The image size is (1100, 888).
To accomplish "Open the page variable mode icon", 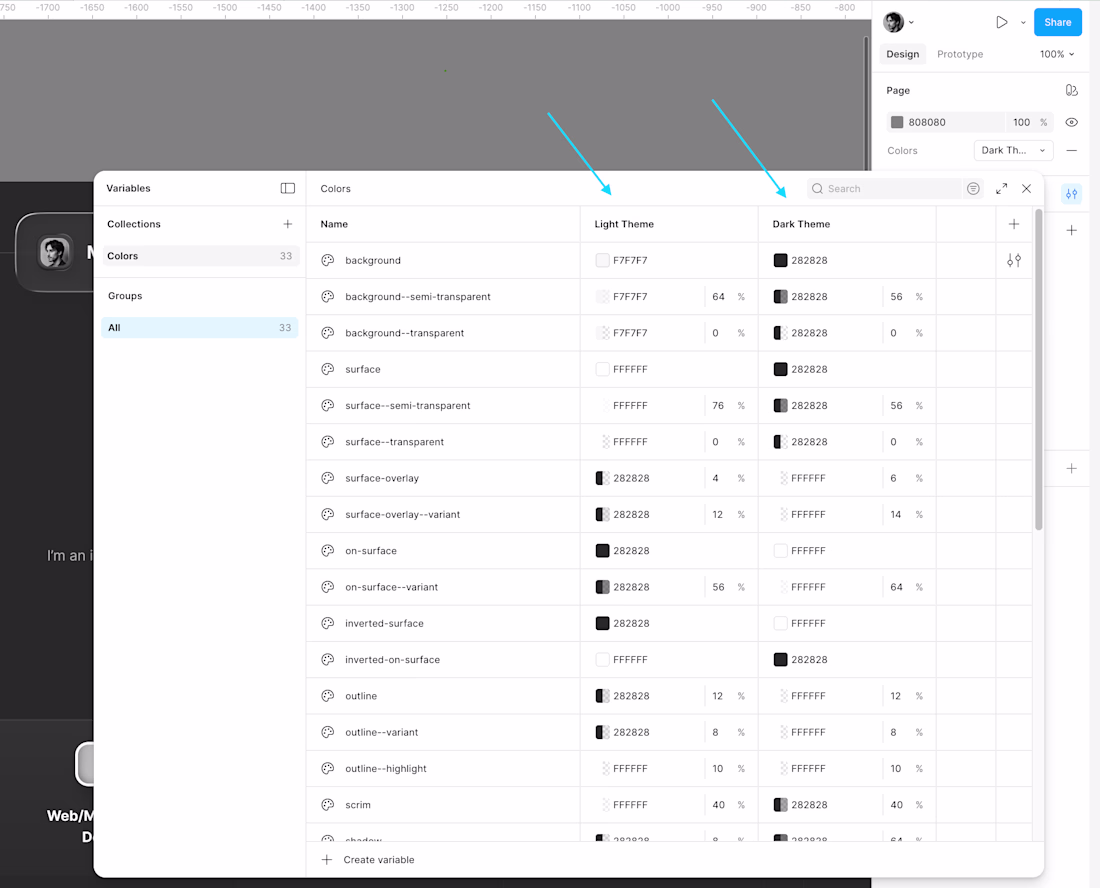I will pos(1071,90).
